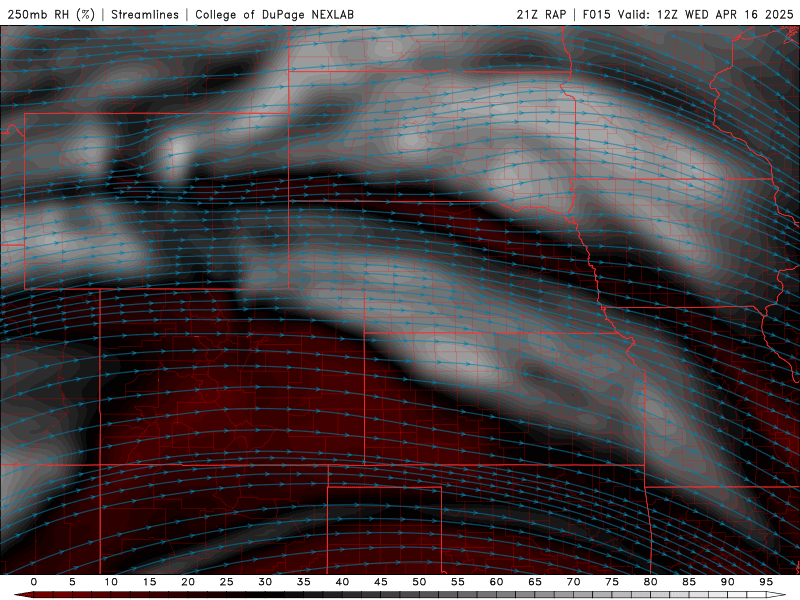Click the "95" colorbar scale label

pyautogui.click(x=766, y=582)
